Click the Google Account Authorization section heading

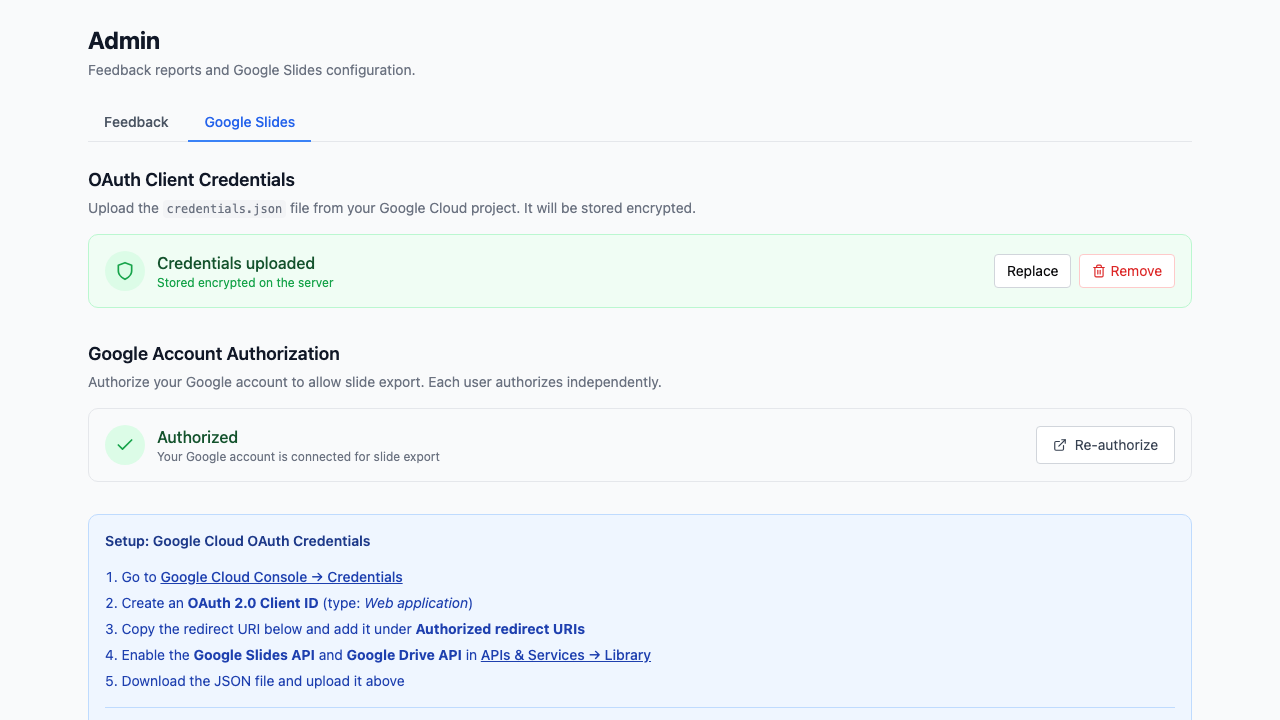pos(214,354)
